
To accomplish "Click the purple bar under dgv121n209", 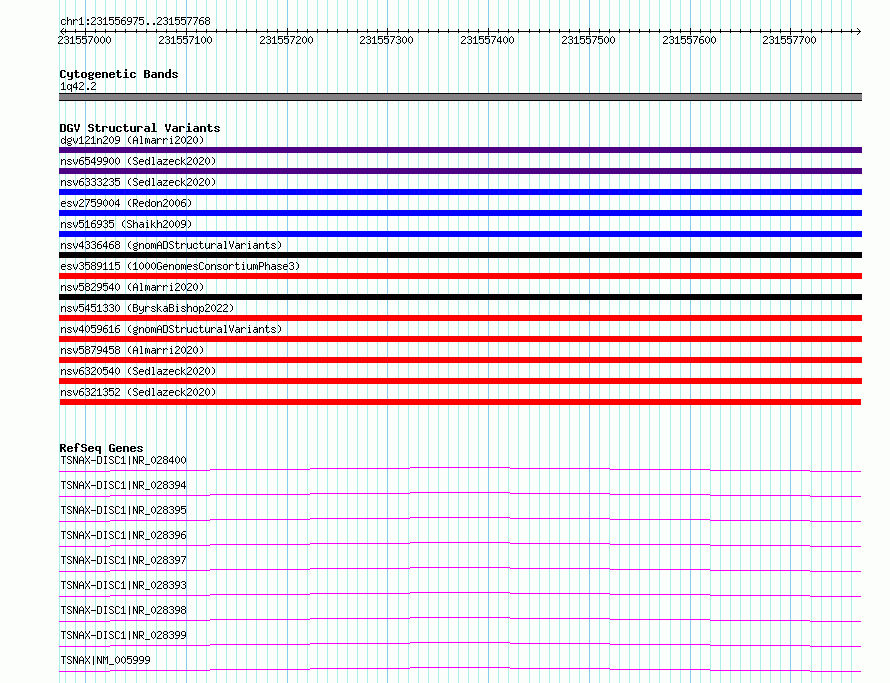I will [x=460, y=150].
